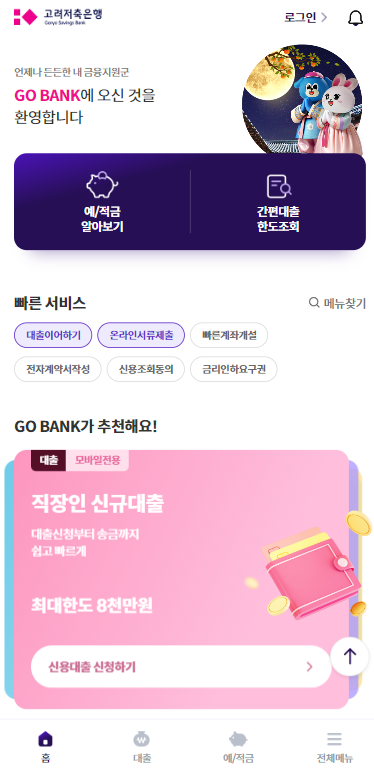This screenshot has width=374, height=773.
Task: Select the 대출이어하기 chip
Action: (x=53, y=335)
